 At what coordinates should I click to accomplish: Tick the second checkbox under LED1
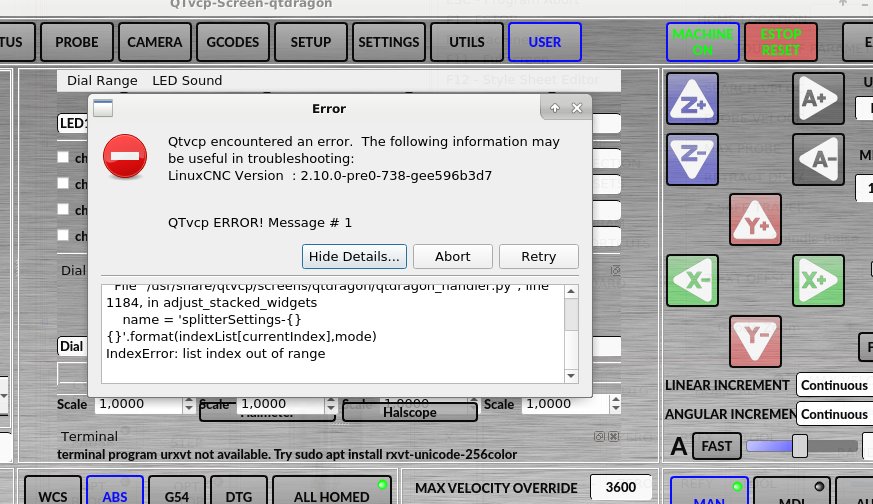pos(63,183)
